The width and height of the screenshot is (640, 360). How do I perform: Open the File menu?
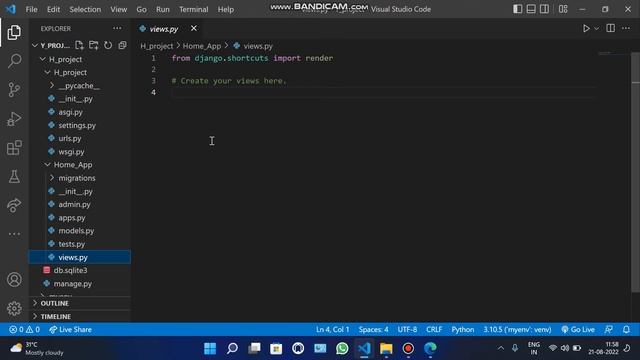pyautogui.click(x=31, y=9)
